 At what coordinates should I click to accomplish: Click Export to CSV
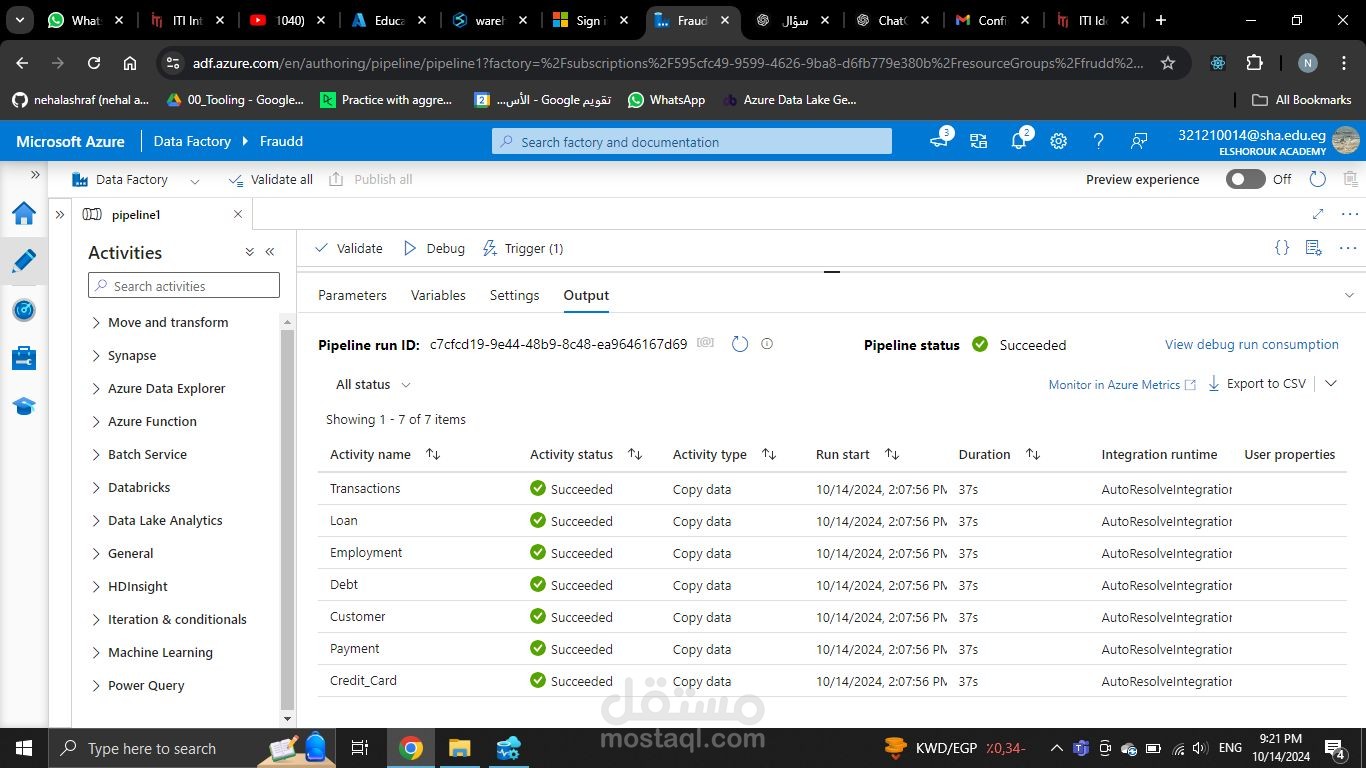tap(1257, 383)
